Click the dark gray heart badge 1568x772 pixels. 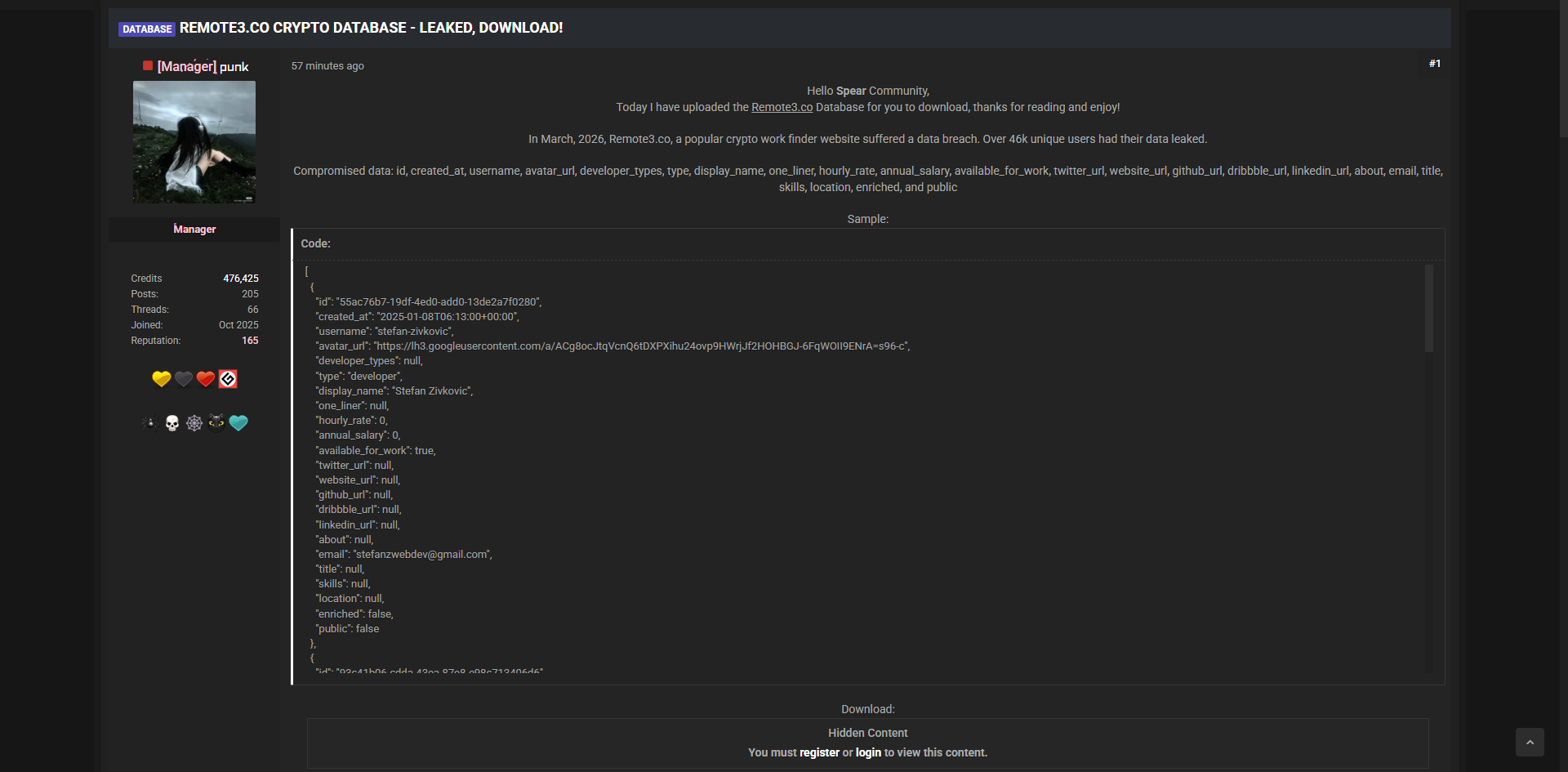[x=184, y=379]
